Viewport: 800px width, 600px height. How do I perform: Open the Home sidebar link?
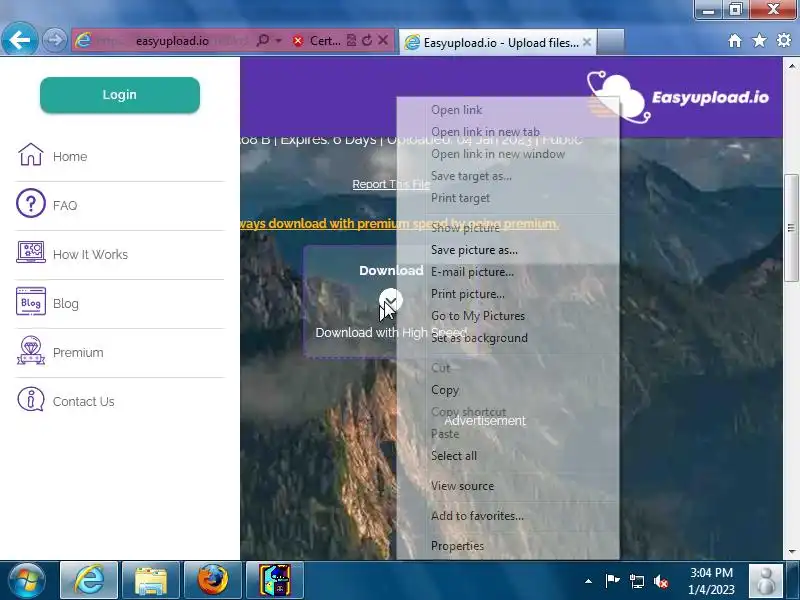tap(70, 157)
